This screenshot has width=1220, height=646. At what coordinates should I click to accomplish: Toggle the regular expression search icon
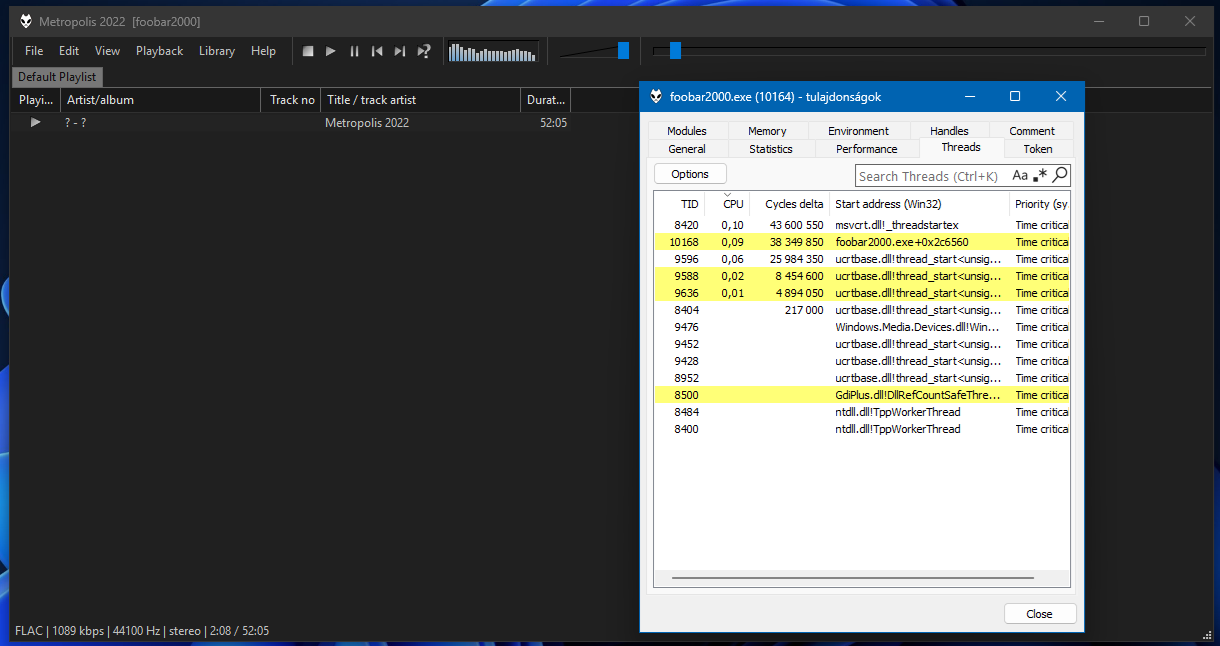point(1041,175)
